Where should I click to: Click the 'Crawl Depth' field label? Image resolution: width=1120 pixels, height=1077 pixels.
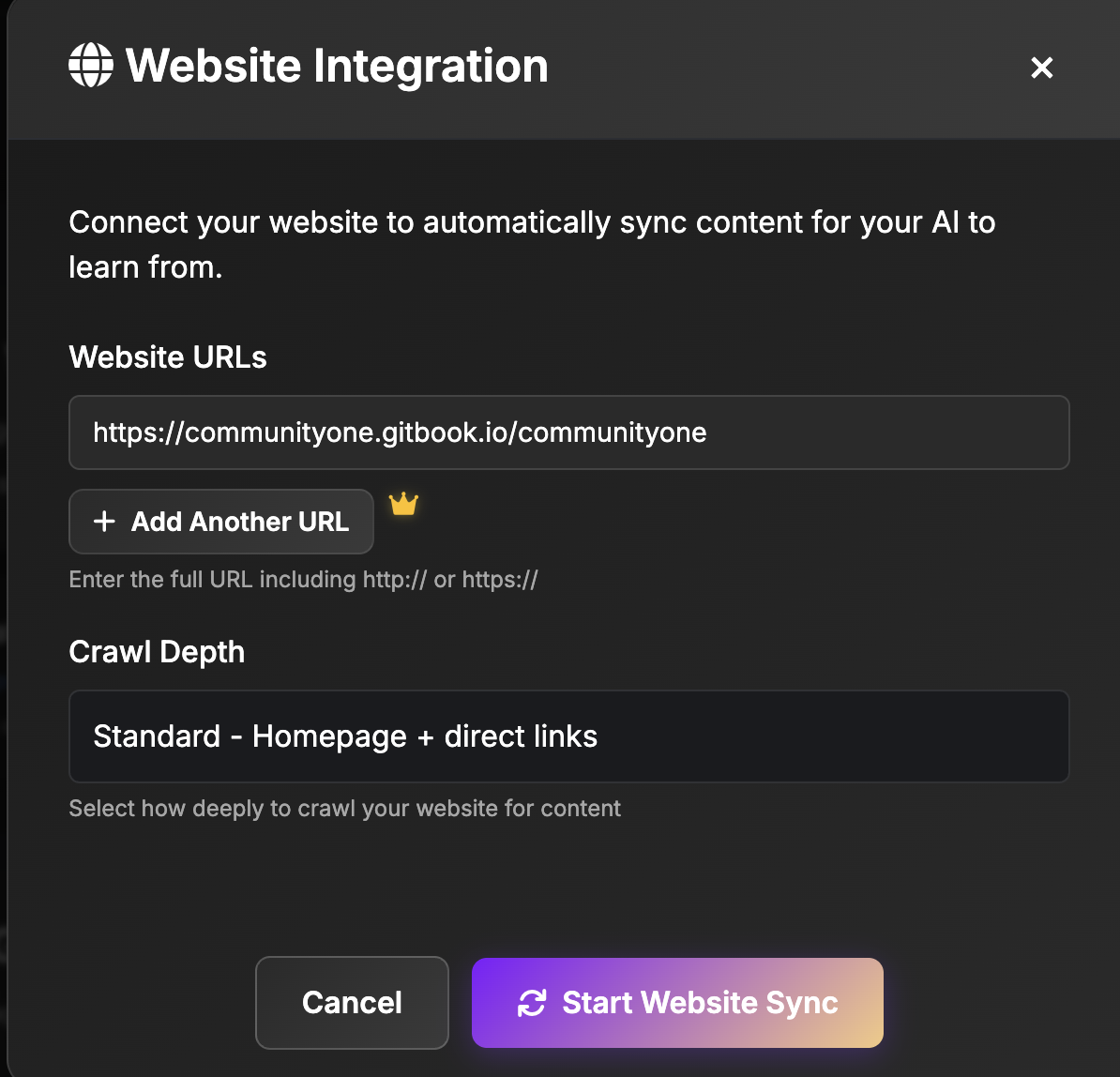click(157, 652)
